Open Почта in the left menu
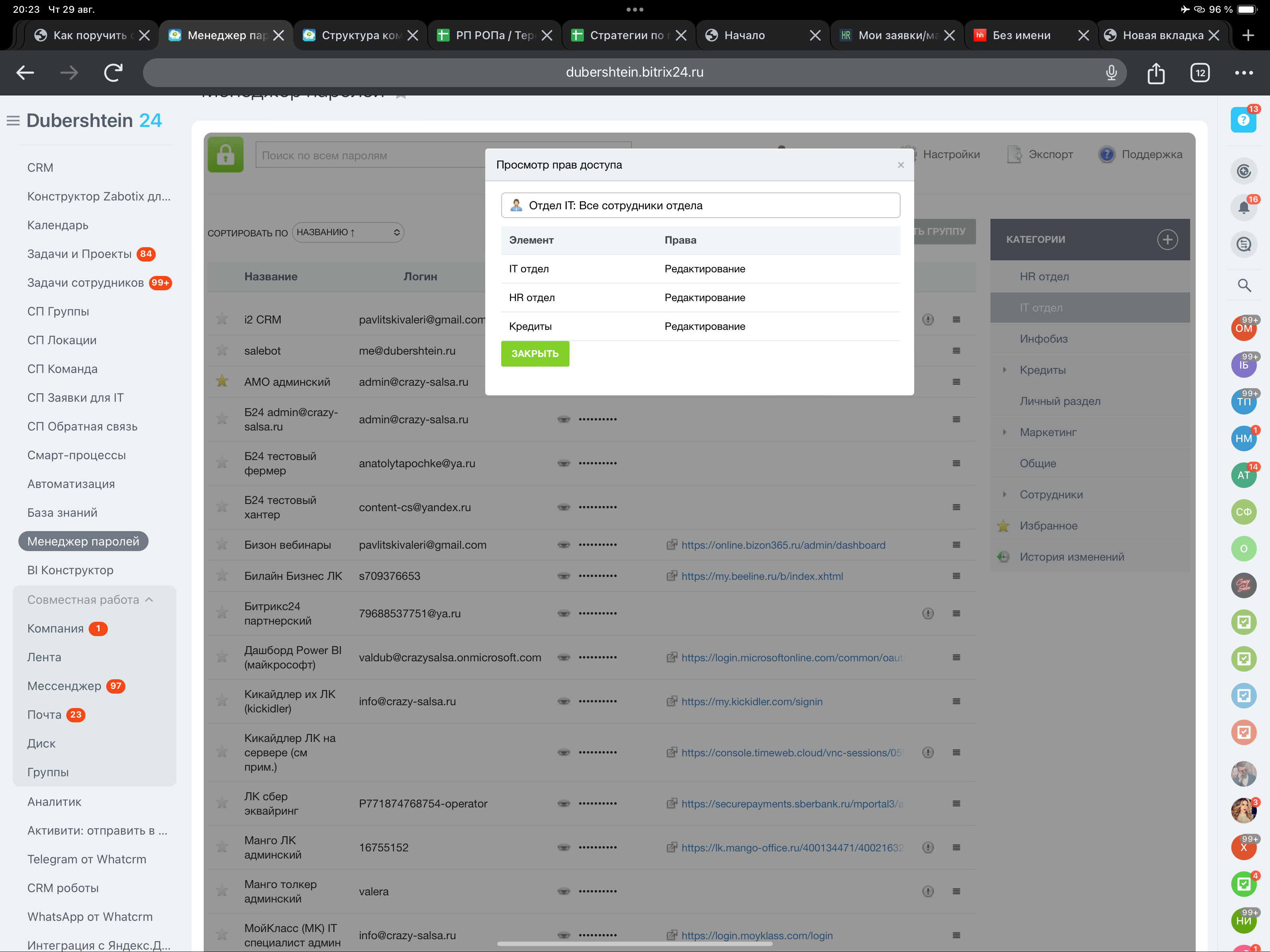 (x=44, y=714)
